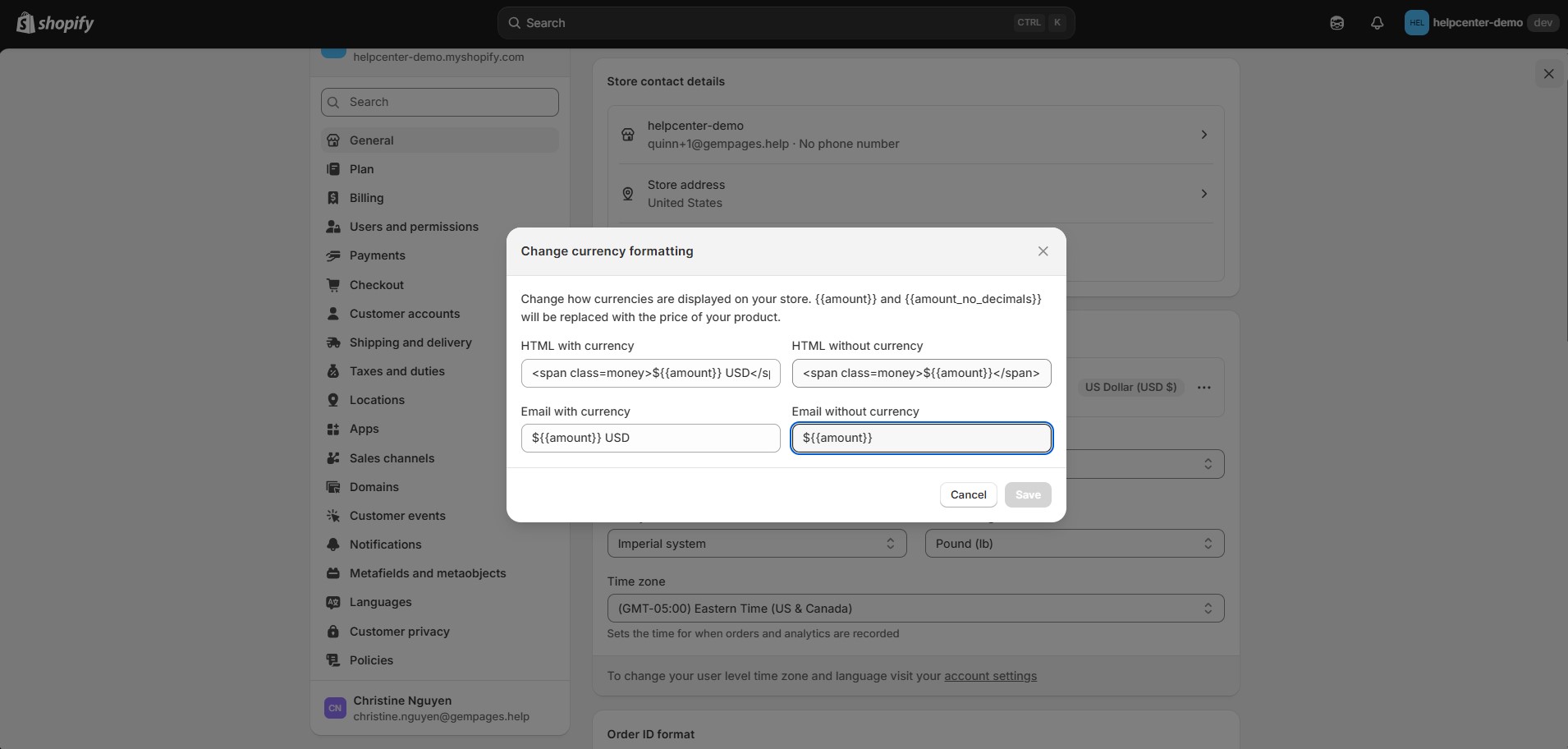Click Christine Nguyen's profile avatar
The width and height of the screenshot is (1568, 749).
pos(334,707)
